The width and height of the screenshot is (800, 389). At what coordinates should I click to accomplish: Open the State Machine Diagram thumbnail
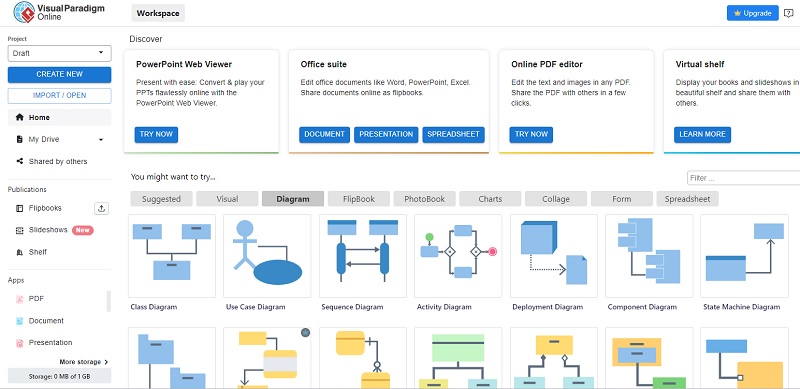click(x=745, y=256)
